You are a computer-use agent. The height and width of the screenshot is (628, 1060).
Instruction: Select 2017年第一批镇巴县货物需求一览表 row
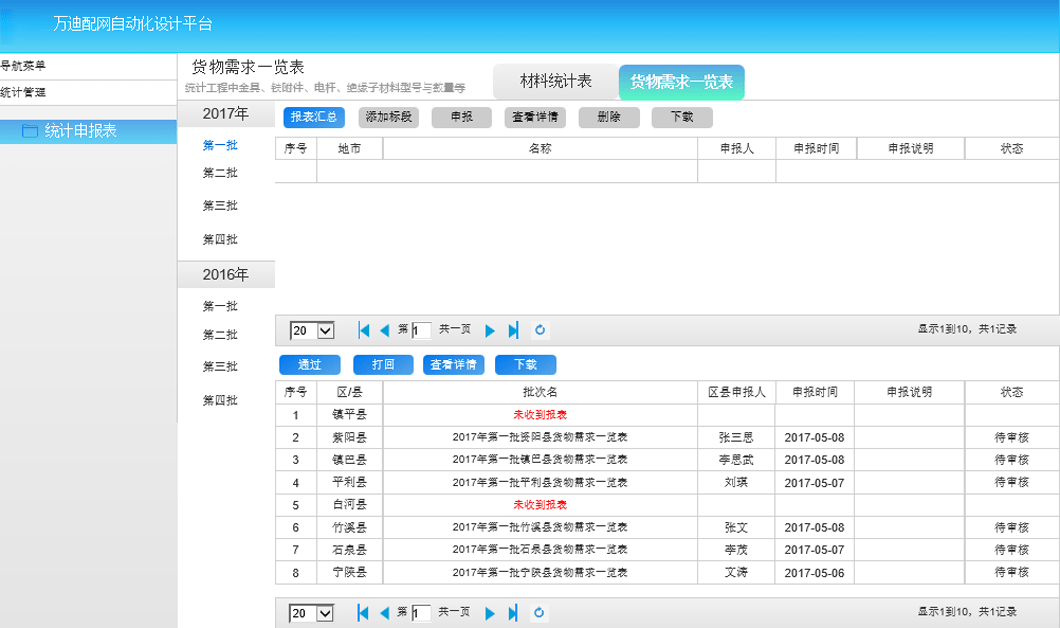pyautogui.click(x=667, y=460)
